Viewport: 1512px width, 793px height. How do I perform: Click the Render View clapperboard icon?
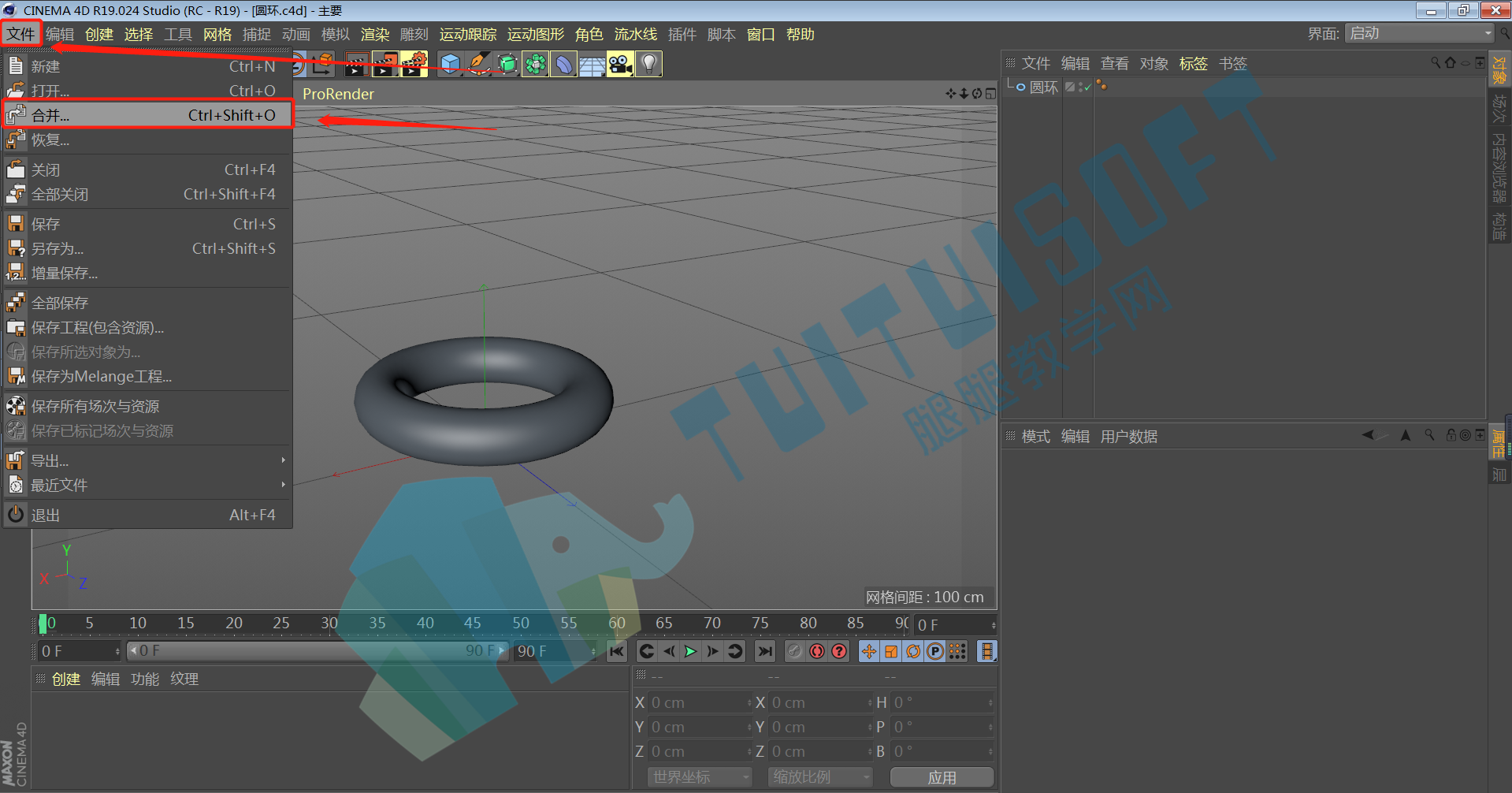[357, 64]
